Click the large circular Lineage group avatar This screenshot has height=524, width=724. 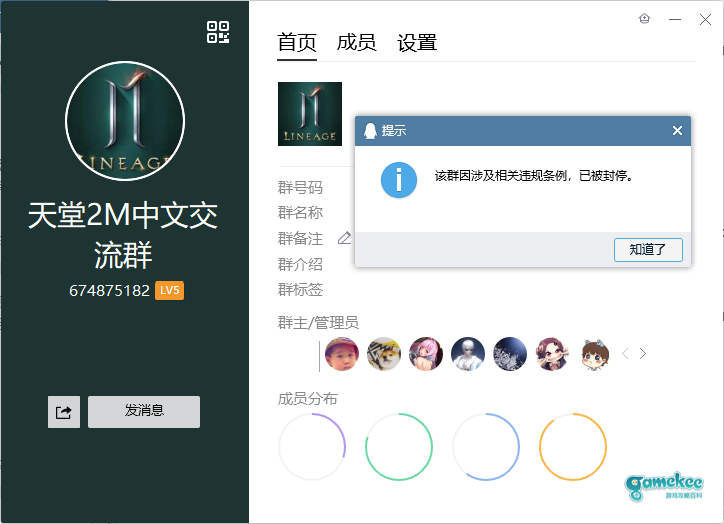coord(125,121)
